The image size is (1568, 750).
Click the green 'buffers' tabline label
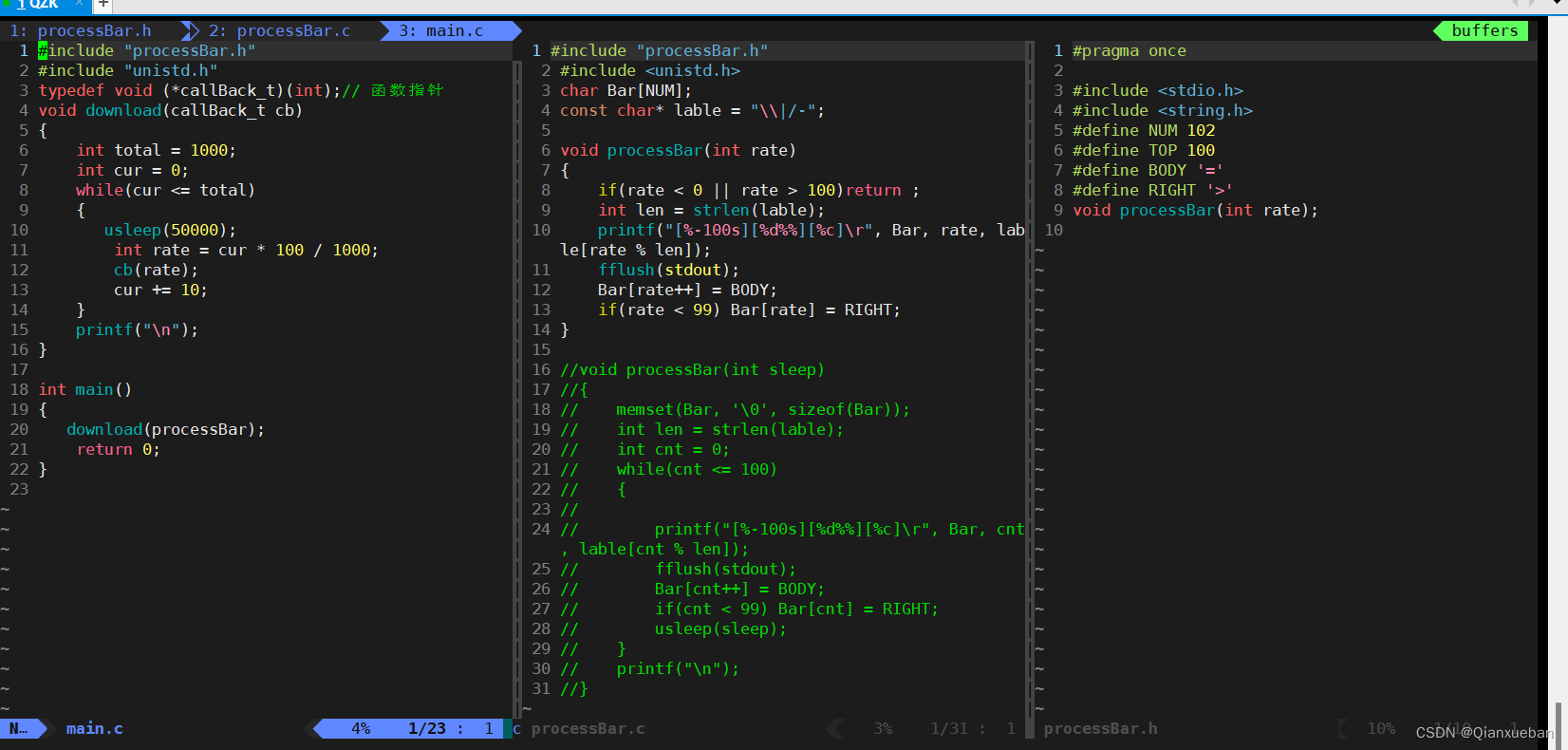(x=1484, y=30)
